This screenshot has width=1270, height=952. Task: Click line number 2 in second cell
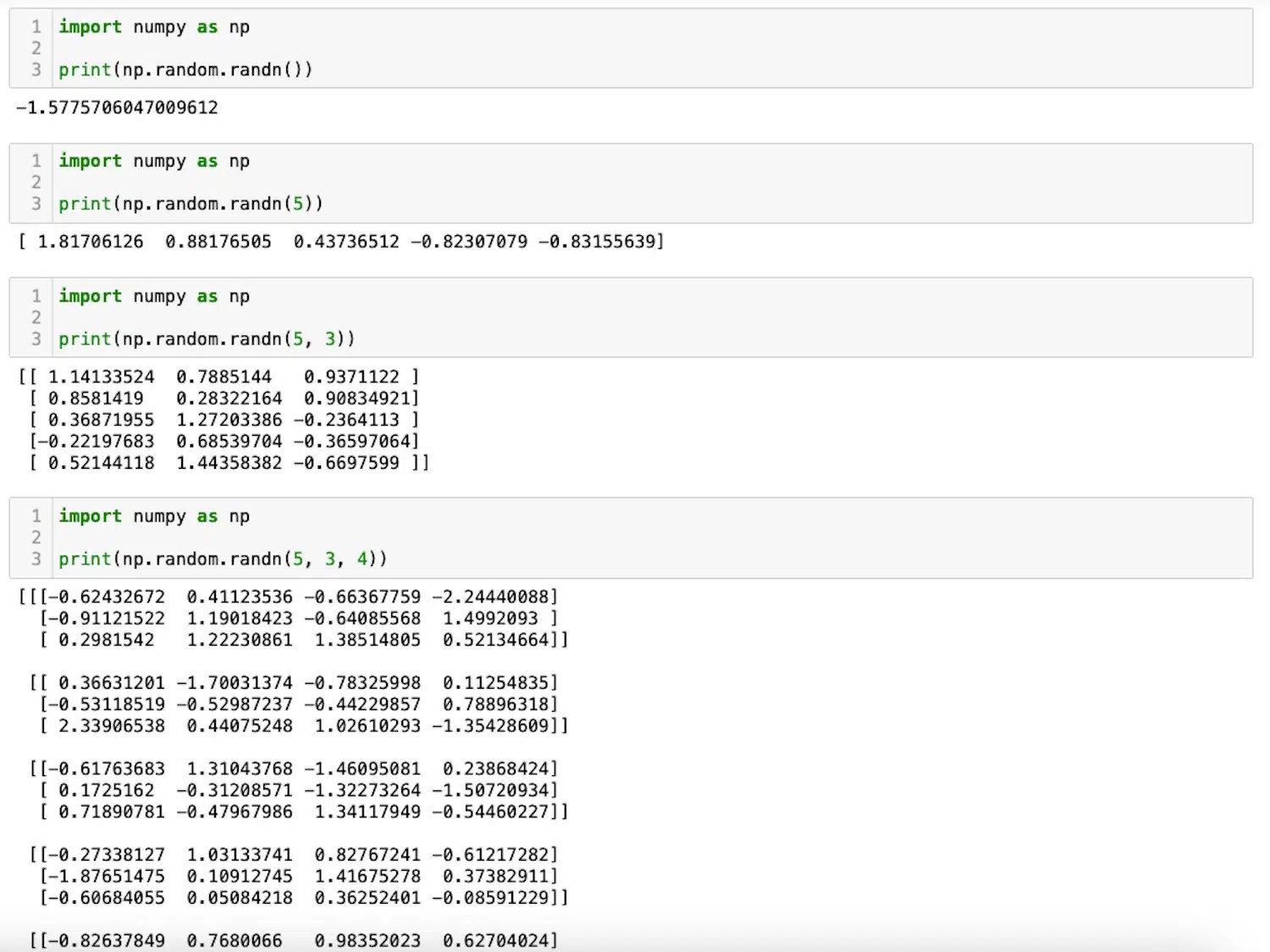coord(36,182)
